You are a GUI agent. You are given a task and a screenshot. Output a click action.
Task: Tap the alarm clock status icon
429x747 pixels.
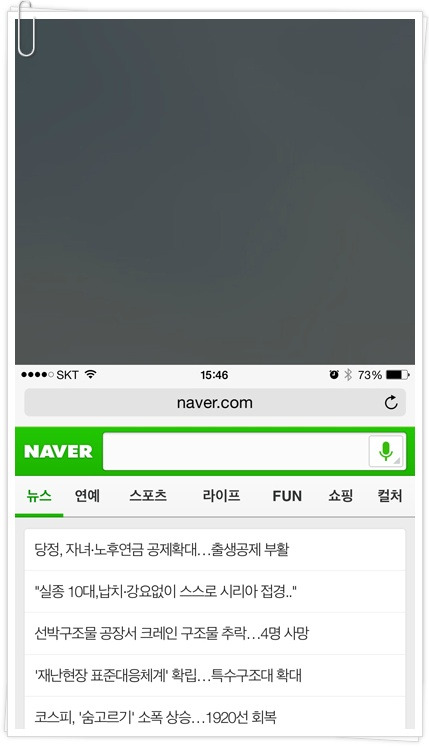pos(334,375)
